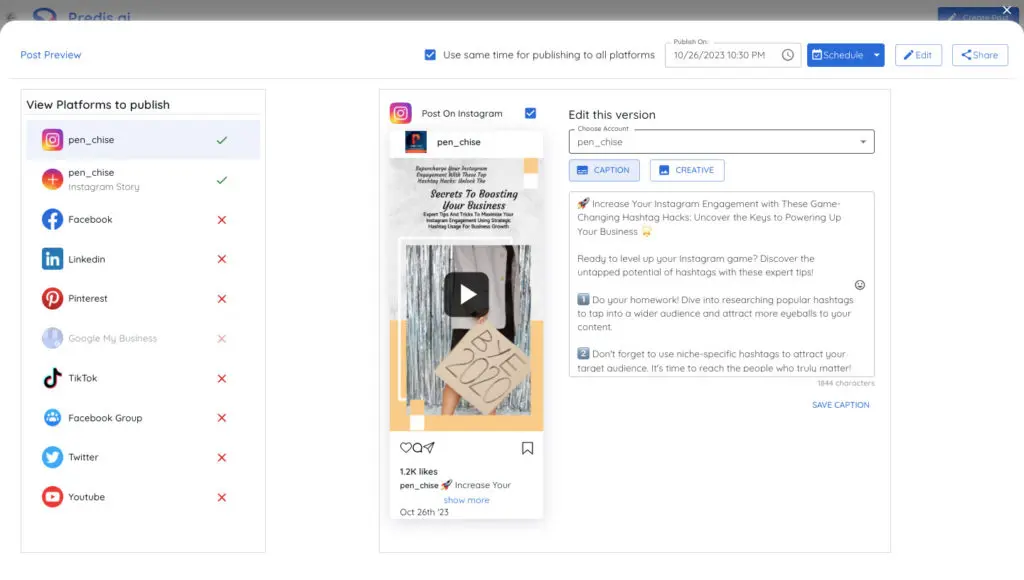Screen dimensions: 1024x580
Task: Click the Share button
Action: (980, 56)
